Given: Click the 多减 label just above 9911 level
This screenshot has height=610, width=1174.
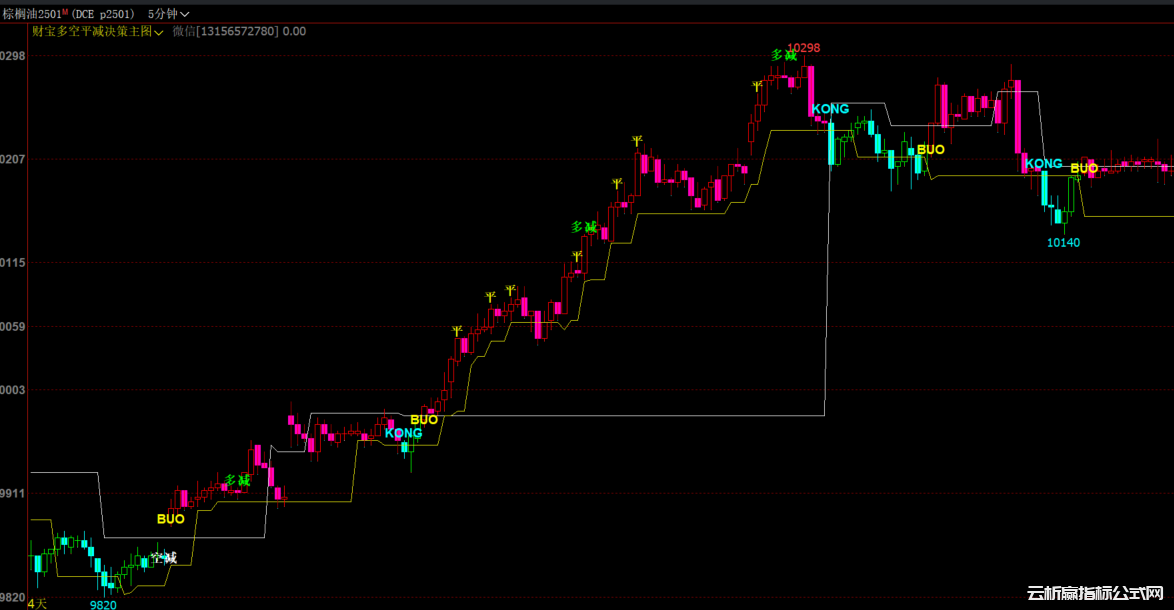Looking at the screenshot, I should (x=237, y=480).
